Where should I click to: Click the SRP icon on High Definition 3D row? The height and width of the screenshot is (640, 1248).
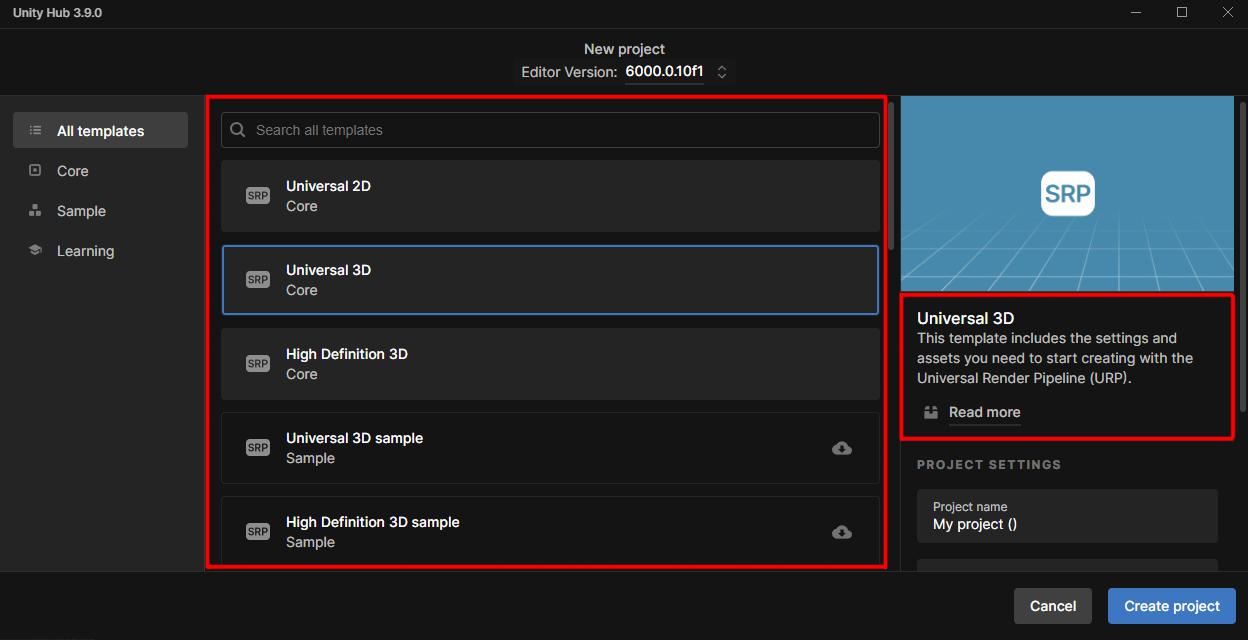(258, 364)
